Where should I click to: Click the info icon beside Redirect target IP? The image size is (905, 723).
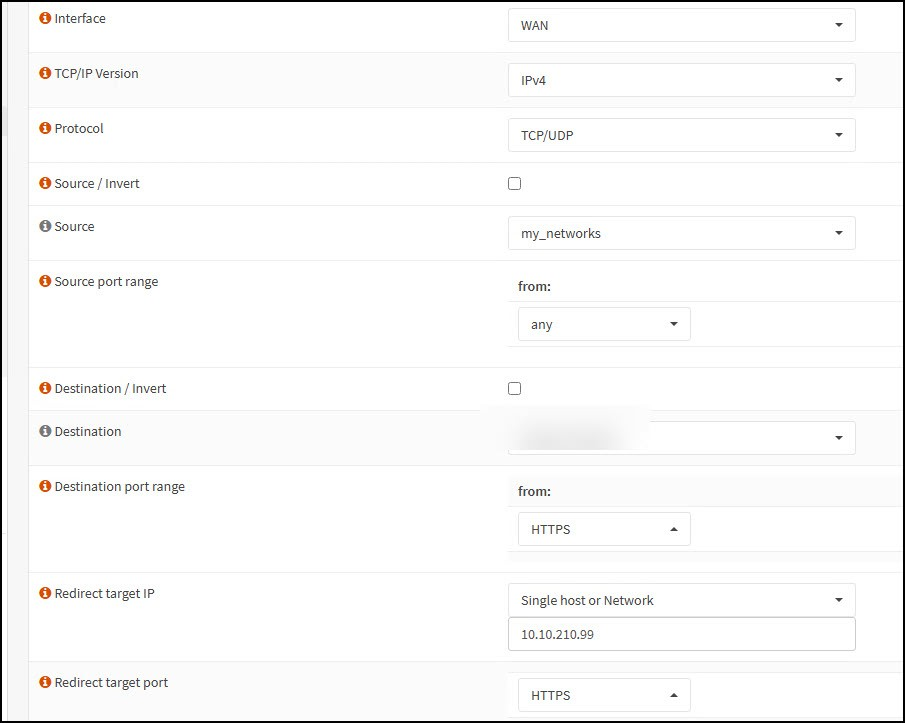coord(45,594)
